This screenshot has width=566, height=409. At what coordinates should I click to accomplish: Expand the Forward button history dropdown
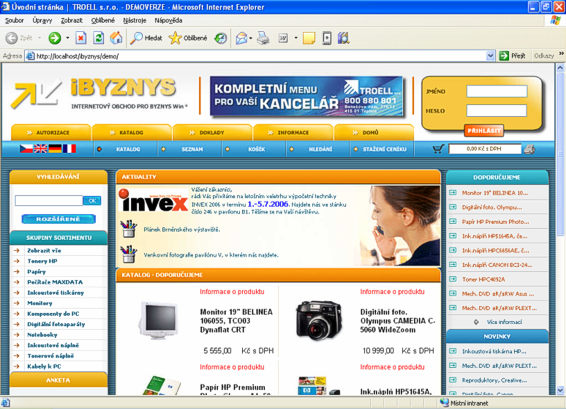(68, 38)
